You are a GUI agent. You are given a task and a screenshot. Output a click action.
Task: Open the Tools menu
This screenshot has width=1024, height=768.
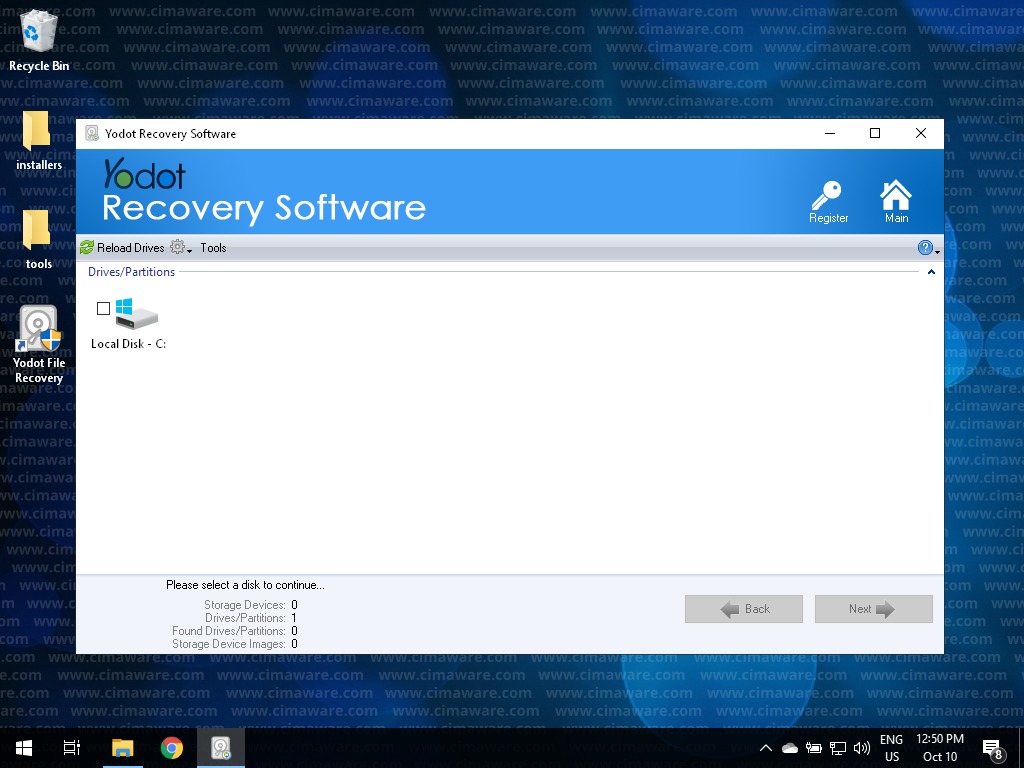[x=213, y=248]
